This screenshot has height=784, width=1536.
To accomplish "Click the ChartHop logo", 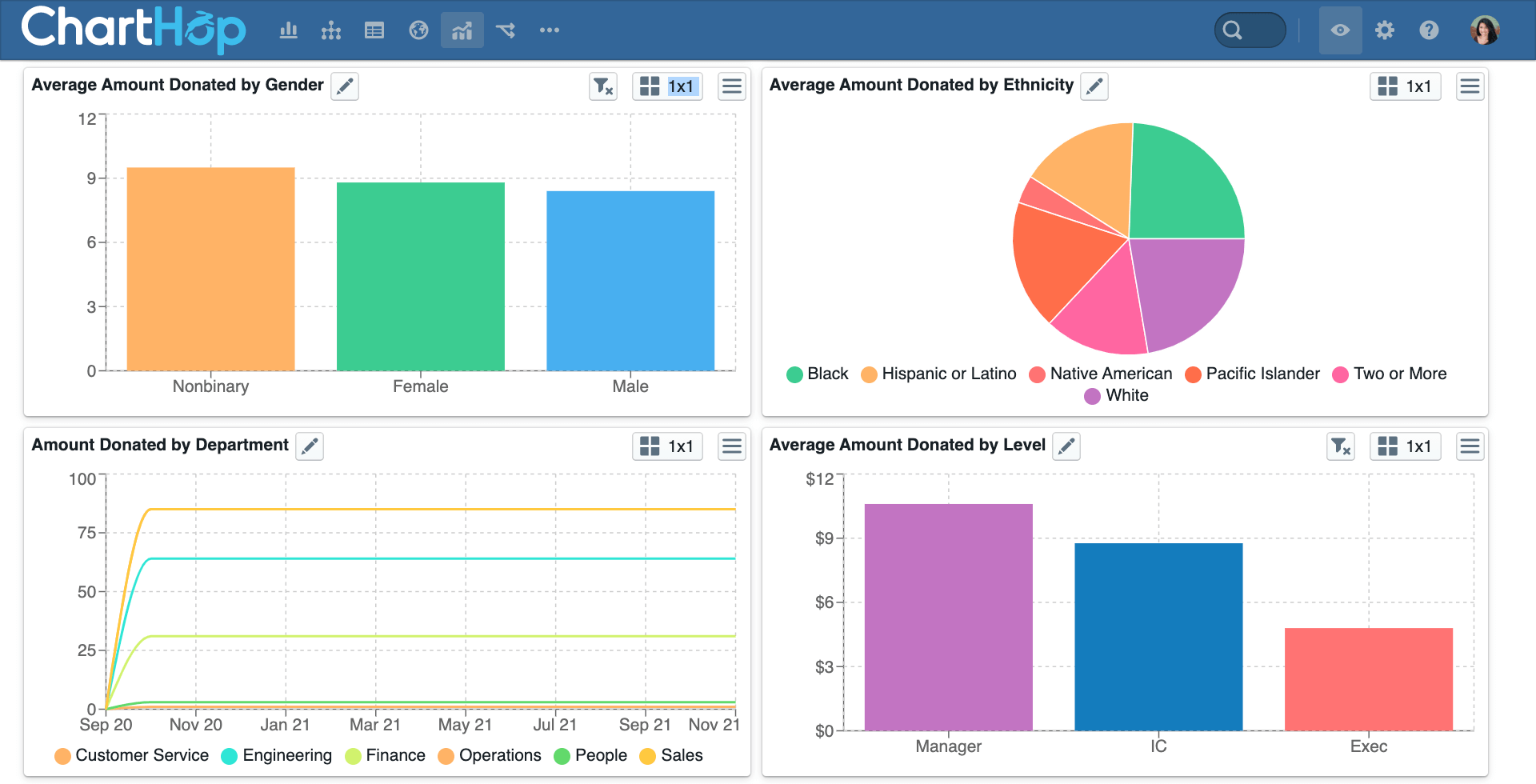I will pos(133,30).
